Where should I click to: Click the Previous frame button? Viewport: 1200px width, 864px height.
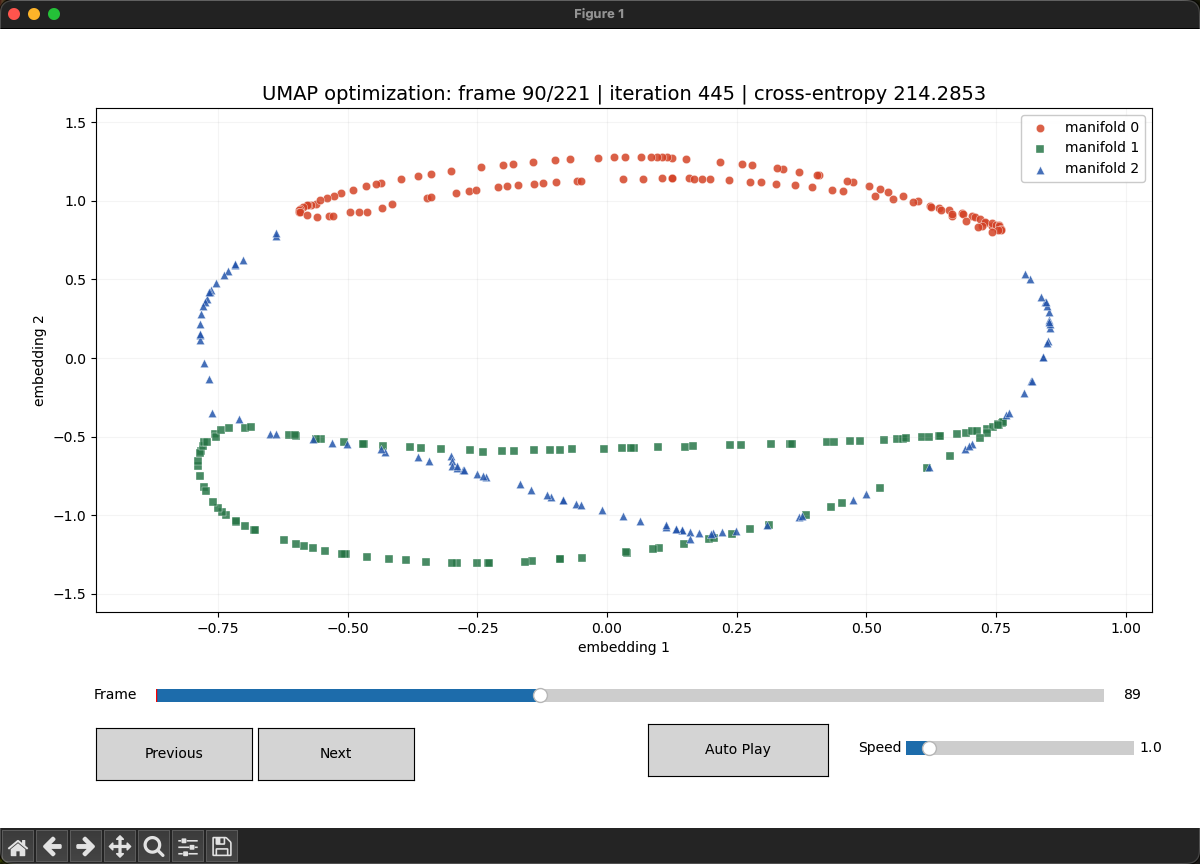point(174,754)
